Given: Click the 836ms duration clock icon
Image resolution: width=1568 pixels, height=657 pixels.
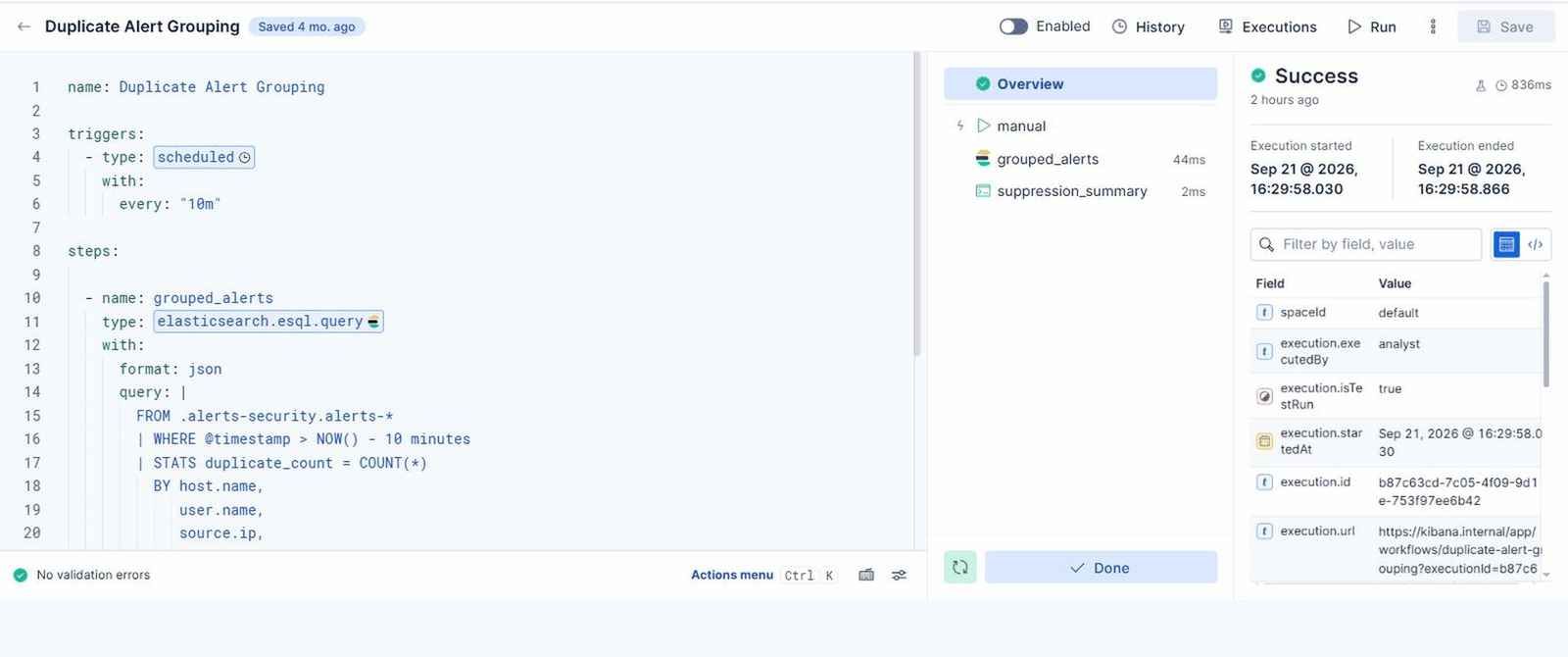Looking at the screenshot, I should point(1501,85).
